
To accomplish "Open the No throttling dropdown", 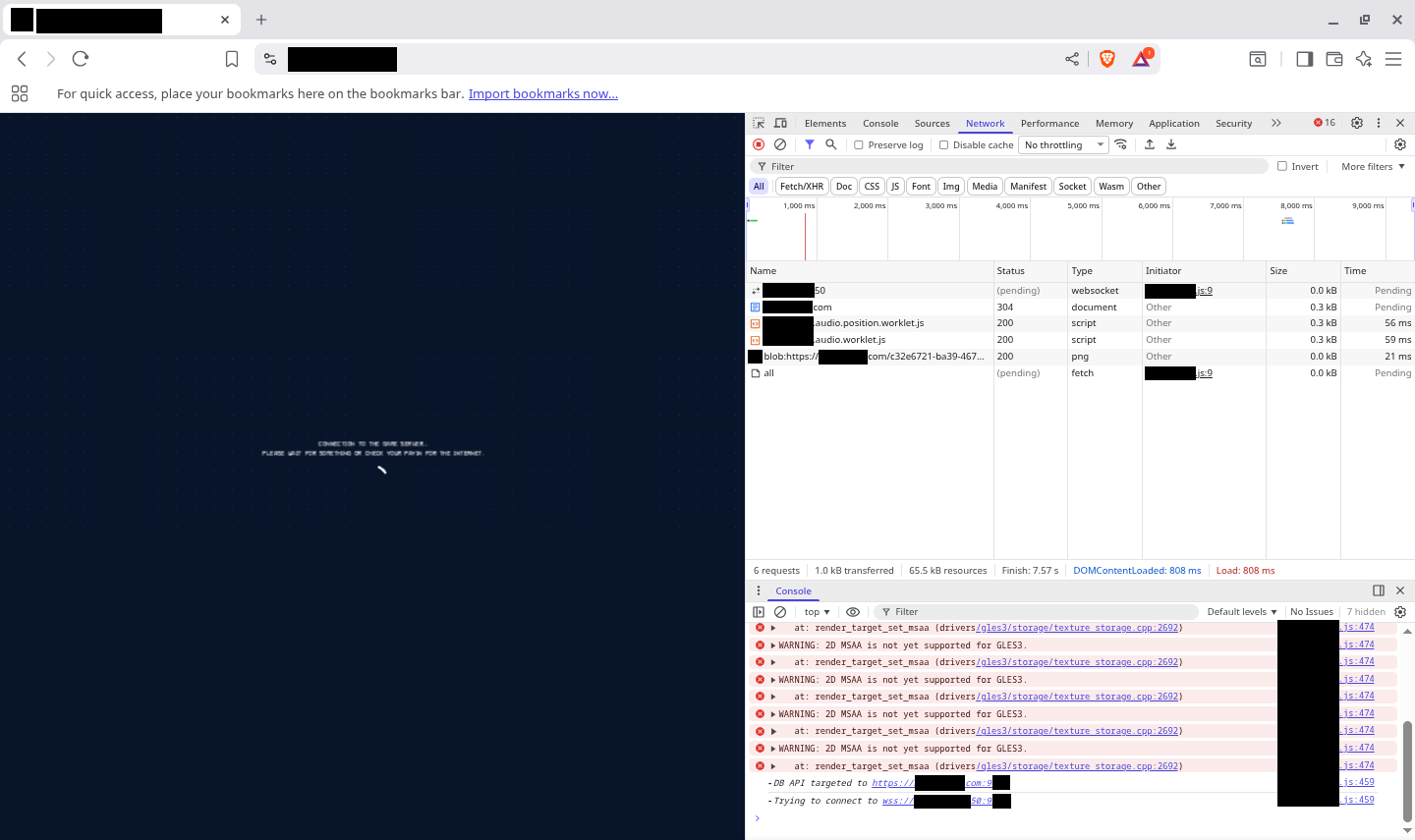I will click(1064, 145).
